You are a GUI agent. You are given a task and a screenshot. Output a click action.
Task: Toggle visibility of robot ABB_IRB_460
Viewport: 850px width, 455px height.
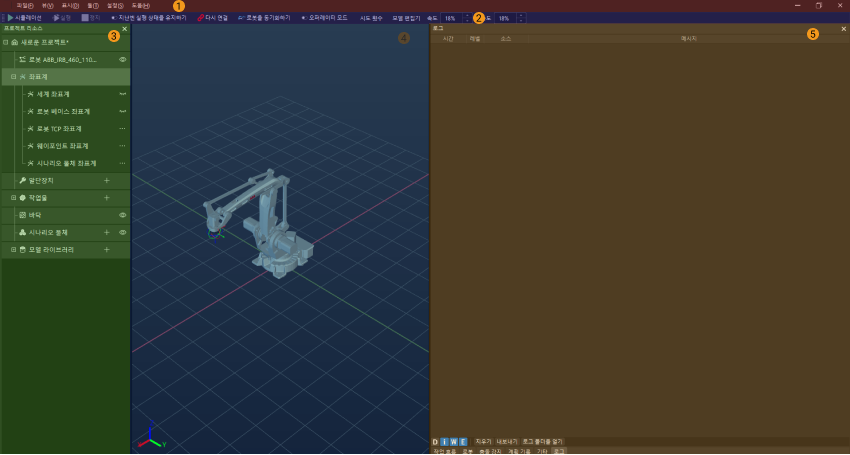[123, 60]
